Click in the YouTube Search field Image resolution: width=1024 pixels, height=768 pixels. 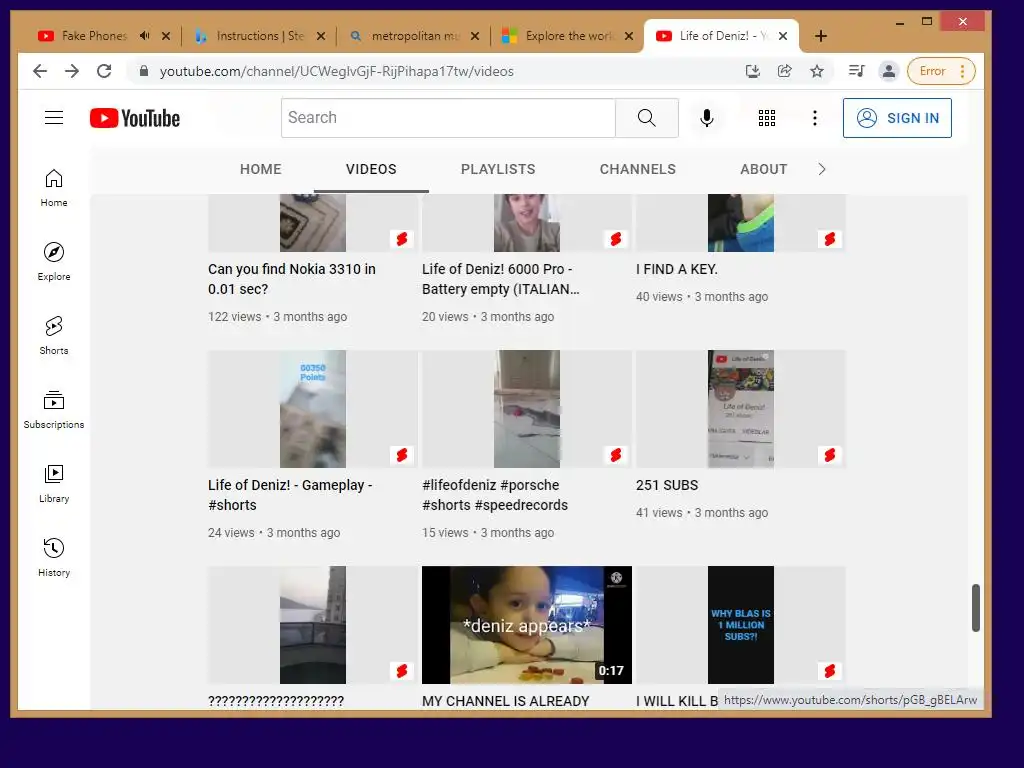point(448,118)
